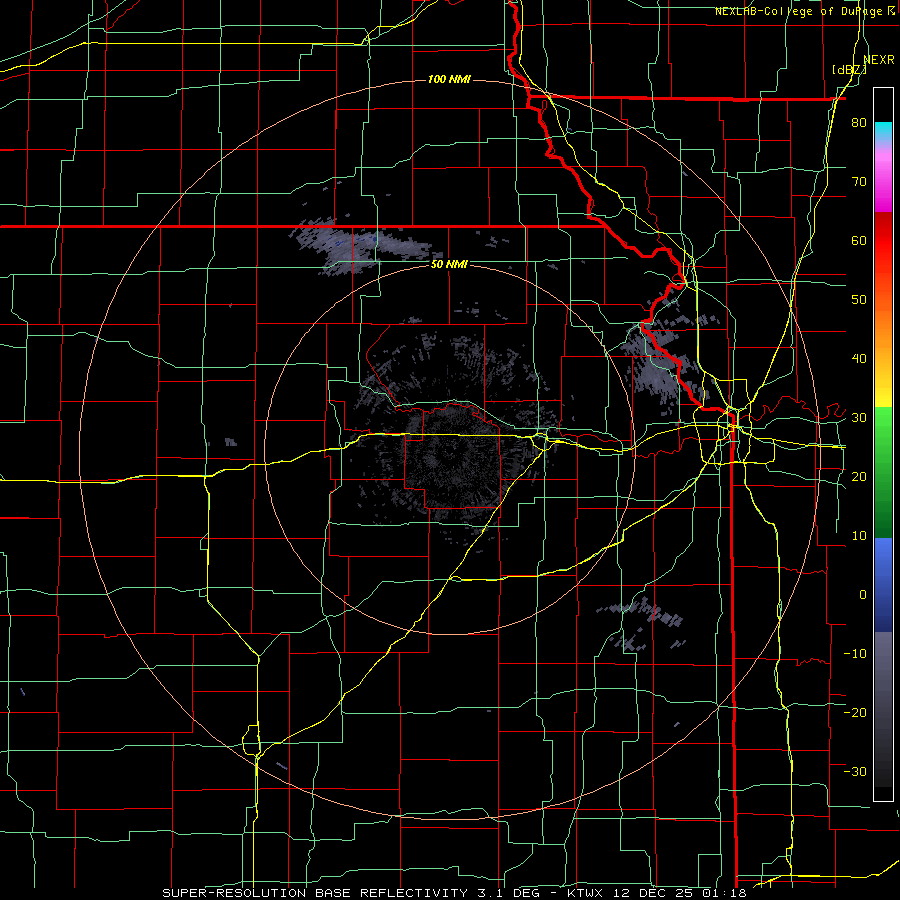
Task: Click the 'KTWX' radar site identifier
Action: pyautogui.click(x=584, y=893)
